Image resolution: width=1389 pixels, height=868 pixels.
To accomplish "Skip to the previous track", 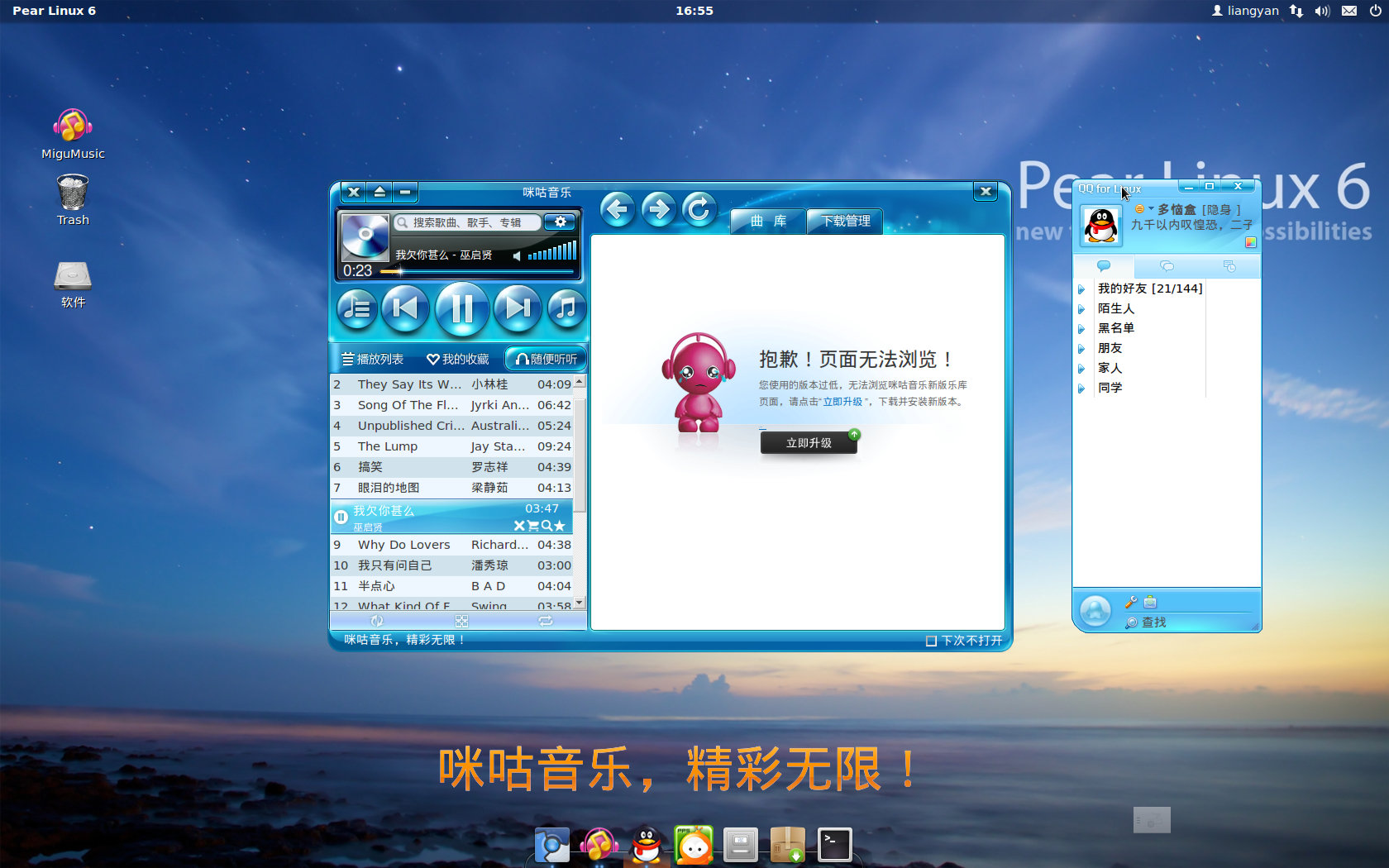I will click(405, 308).
